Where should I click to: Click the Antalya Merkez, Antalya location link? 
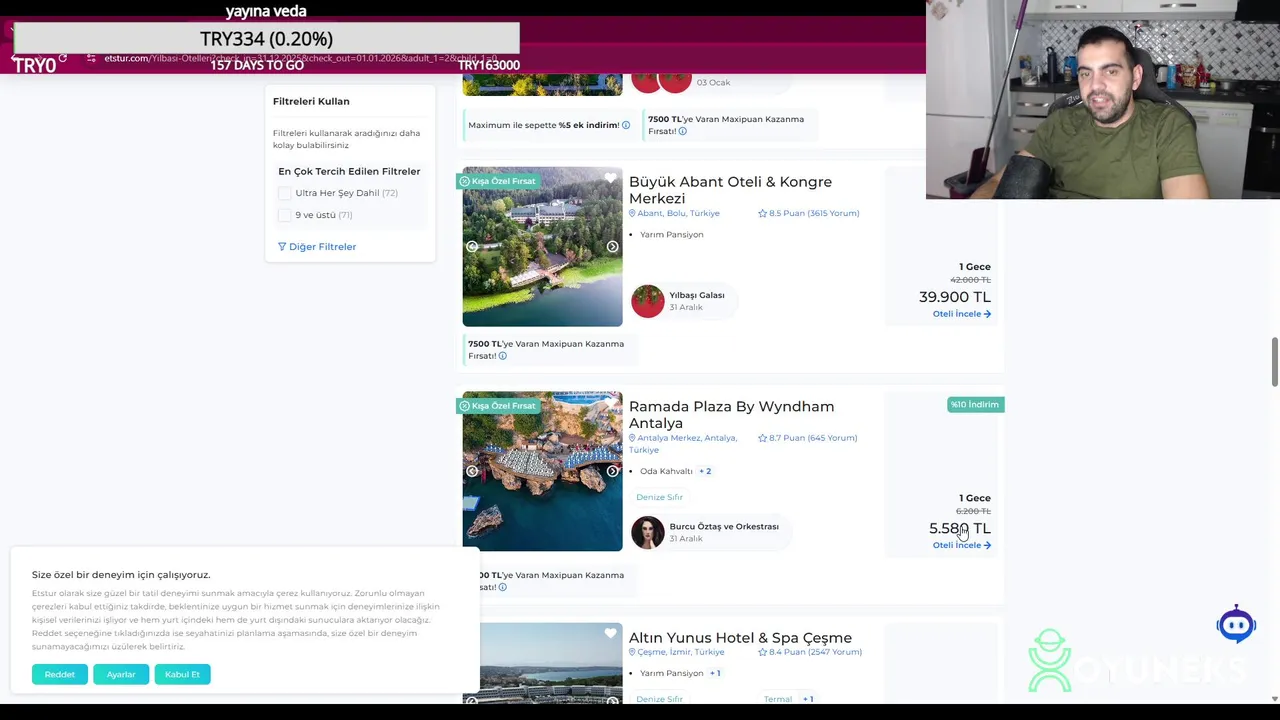pos(683,444)
